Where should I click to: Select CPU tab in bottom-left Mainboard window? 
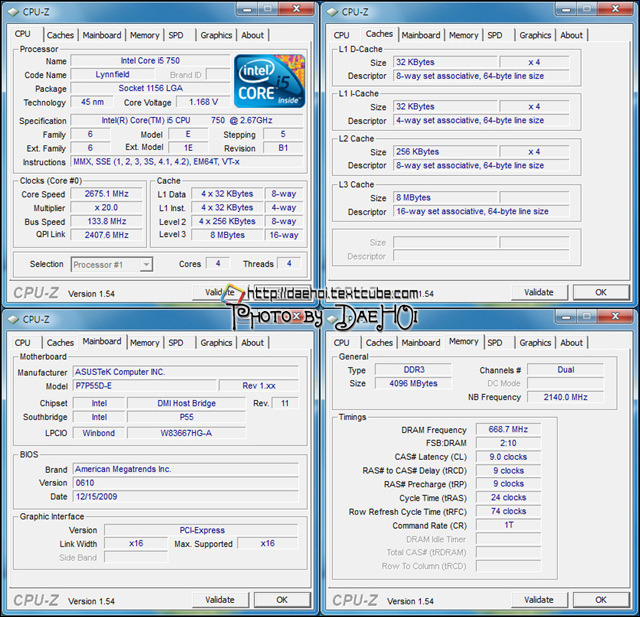point(22,343)
